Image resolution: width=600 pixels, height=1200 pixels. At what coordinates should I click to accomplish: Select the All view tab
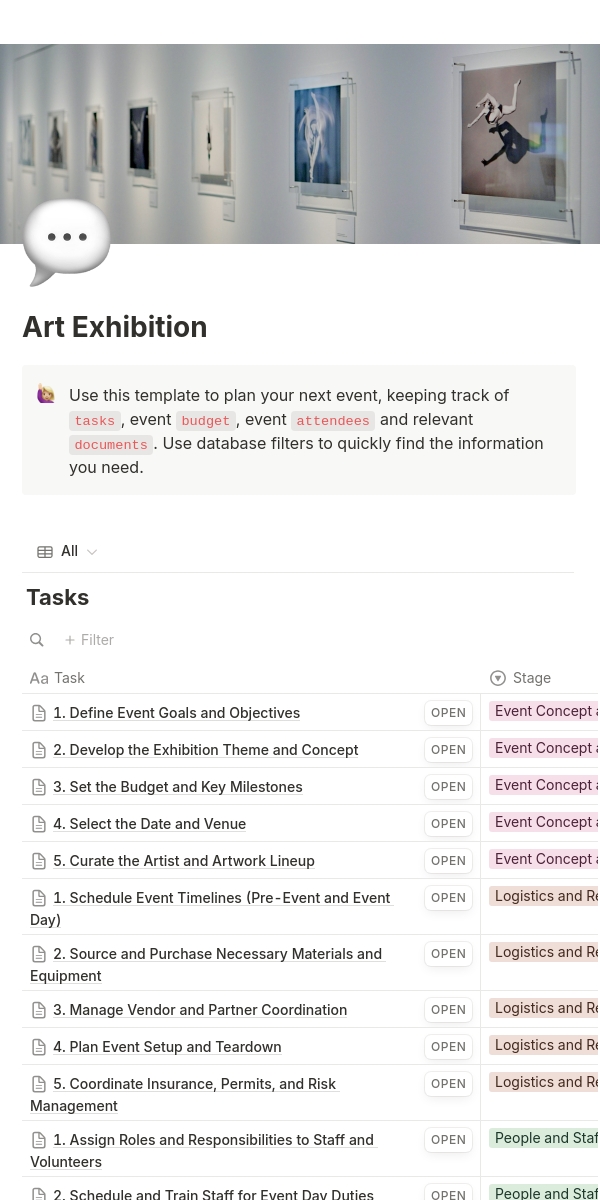coord(69,551)
